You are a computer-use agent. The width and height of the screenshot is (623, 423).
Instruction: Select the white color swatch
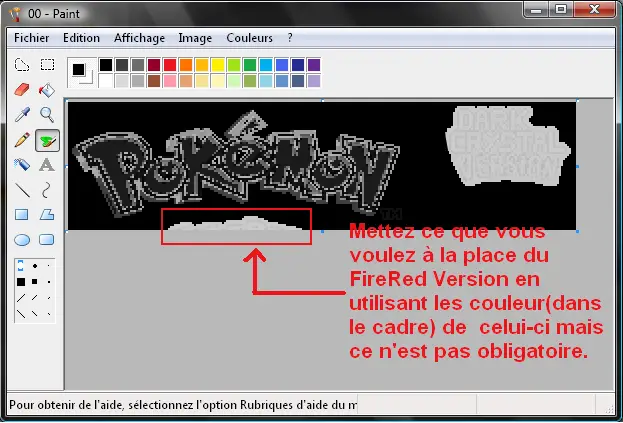(106, 81)
